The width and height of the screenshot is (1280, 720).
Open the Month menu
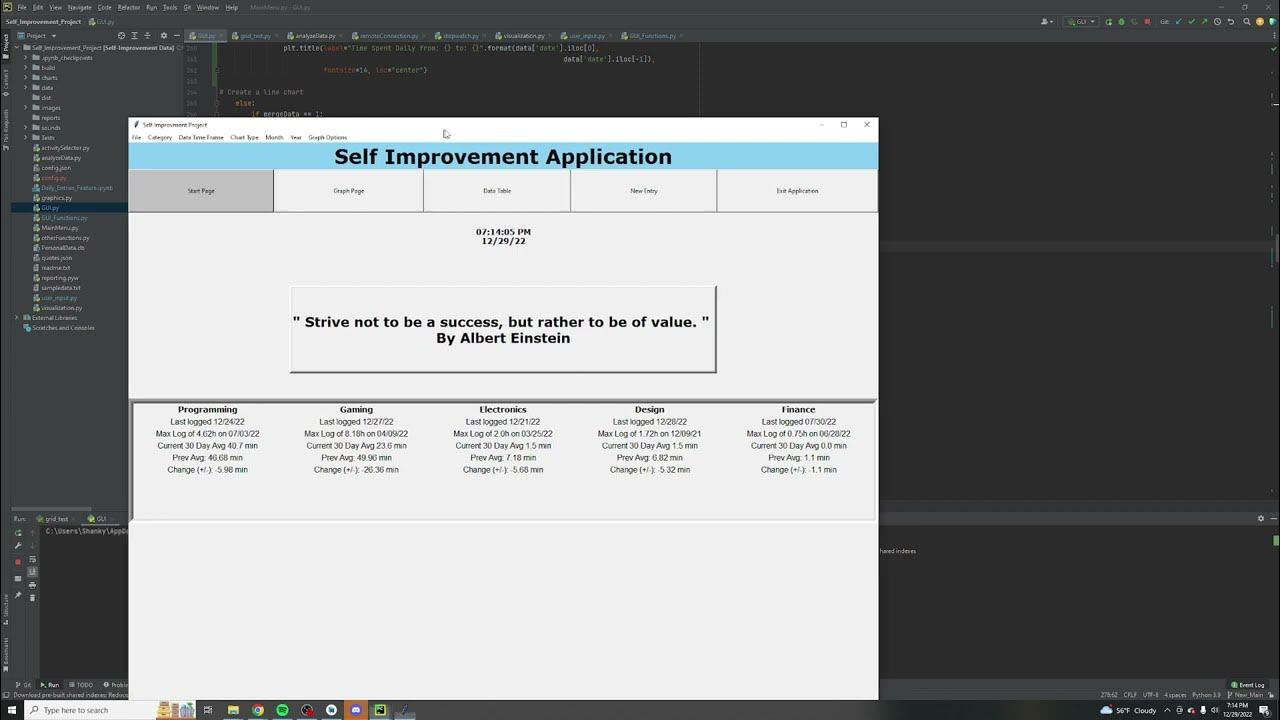click(274, 137)
